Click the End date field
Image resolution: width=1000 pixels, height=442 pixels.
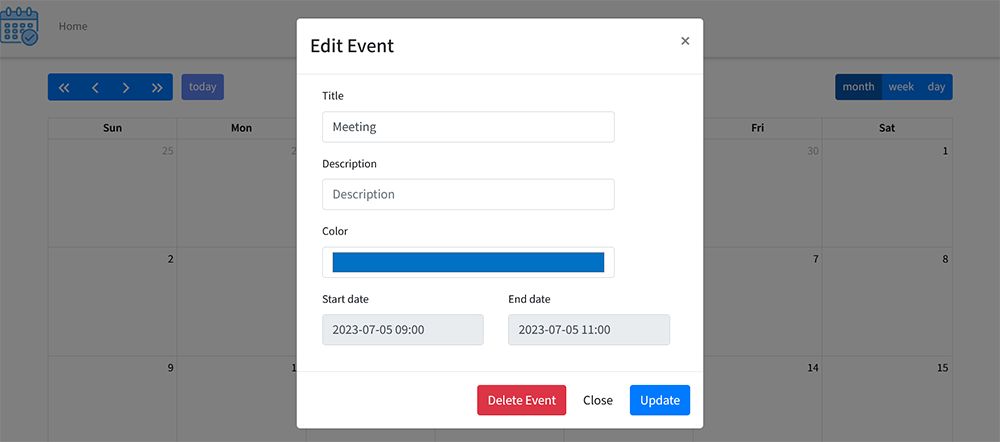click(588, 330)
